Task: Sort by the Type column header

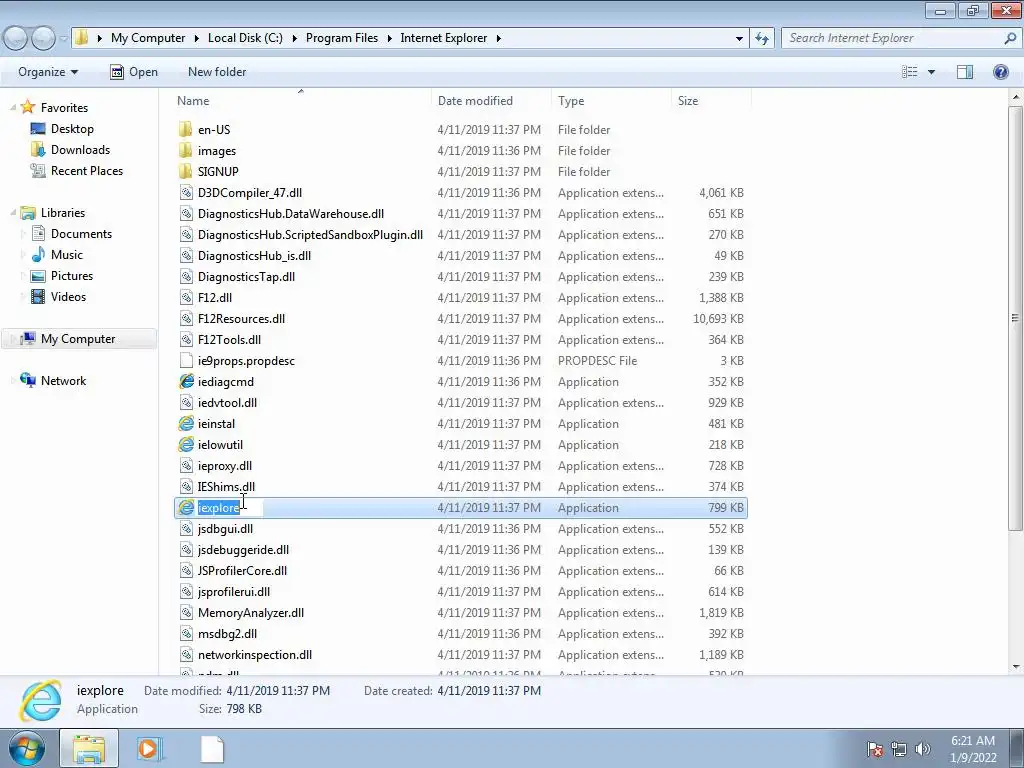Action: 611,101
